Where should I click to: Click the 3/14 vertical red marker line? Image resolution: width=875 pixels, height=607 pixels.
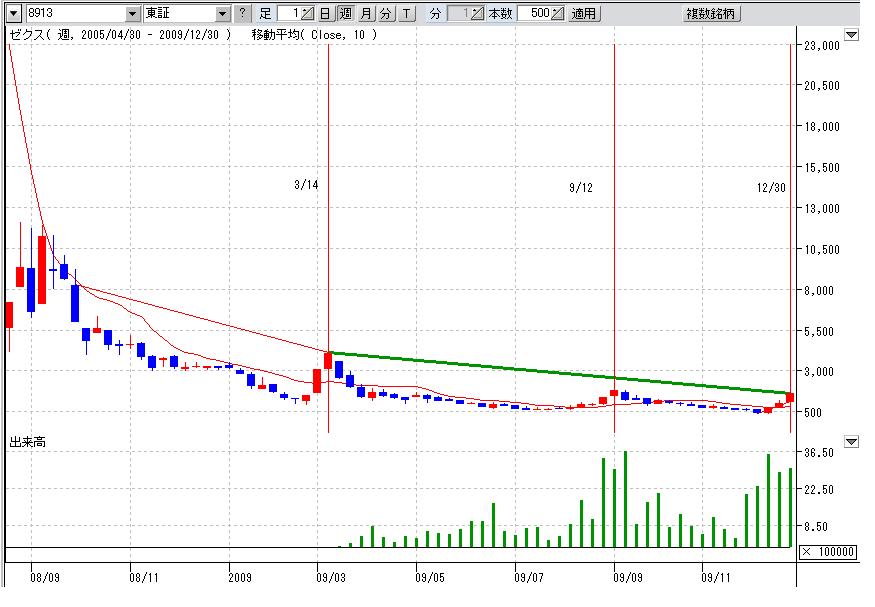(328, 250)
